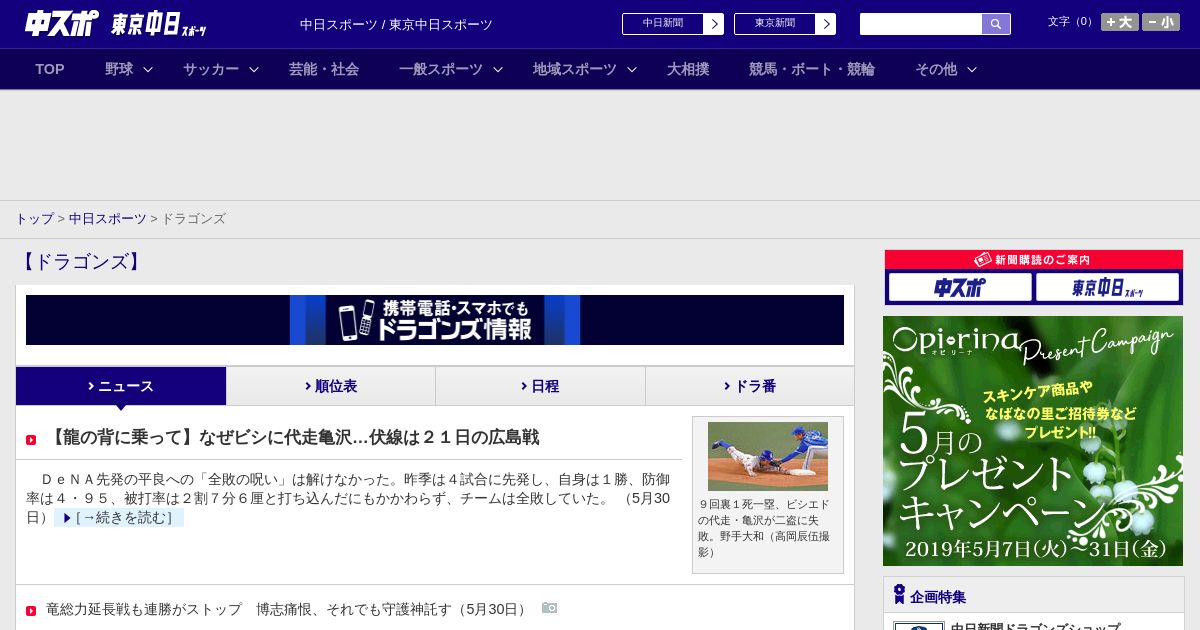The image size is (1200, 630).
Task: Decrease text size with the 小 button
Action: click(x=1161, y=22)
